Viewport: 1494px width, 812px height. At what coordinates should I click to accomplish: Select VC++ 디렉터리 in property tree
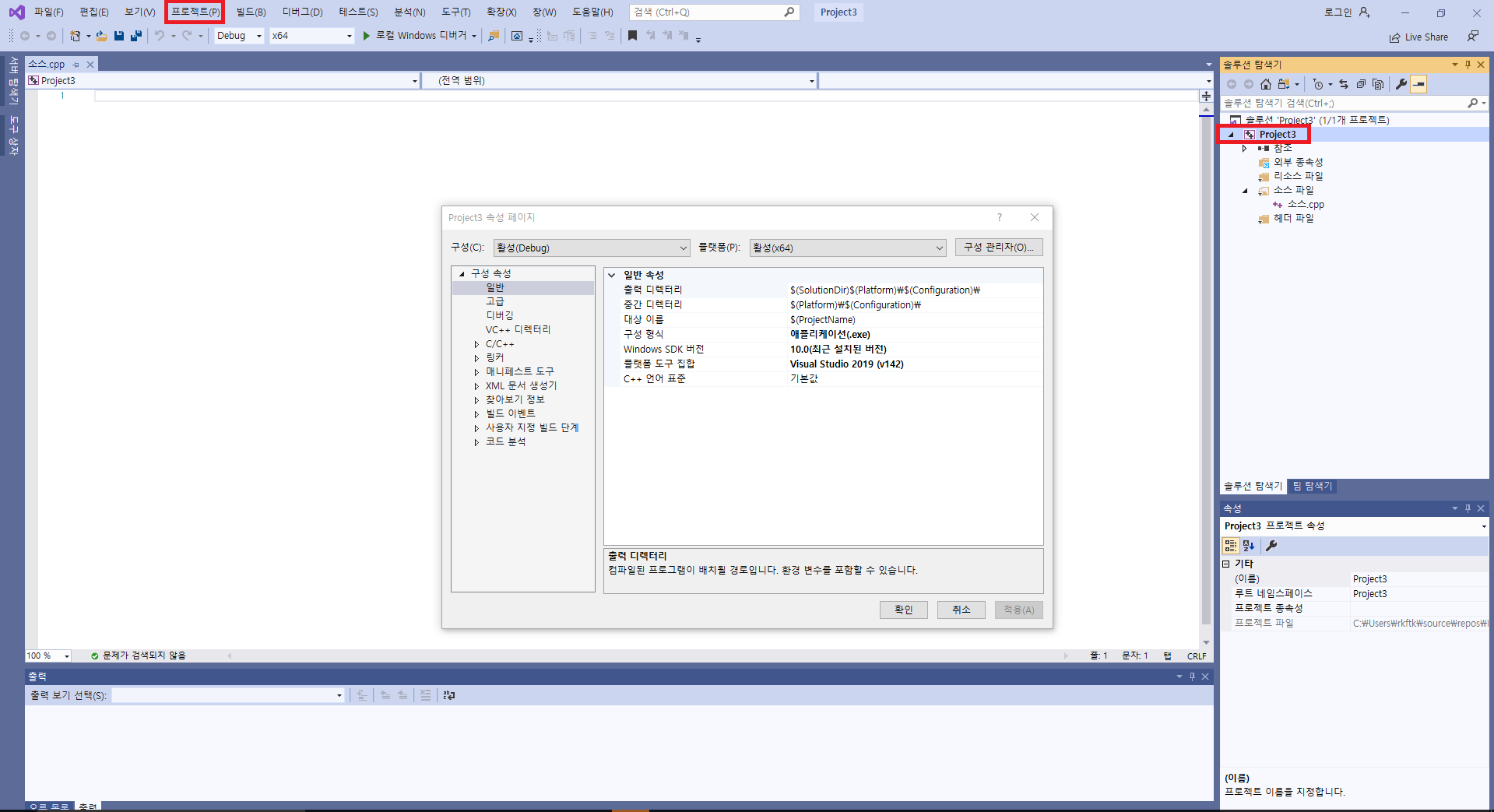518,330
